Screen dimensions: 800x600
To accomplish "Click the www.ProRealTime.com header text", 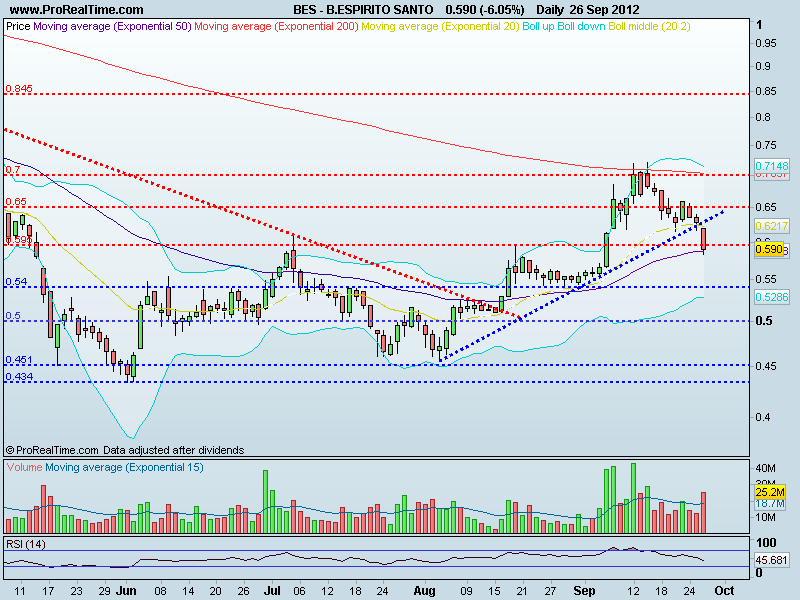I will point(77,9).
